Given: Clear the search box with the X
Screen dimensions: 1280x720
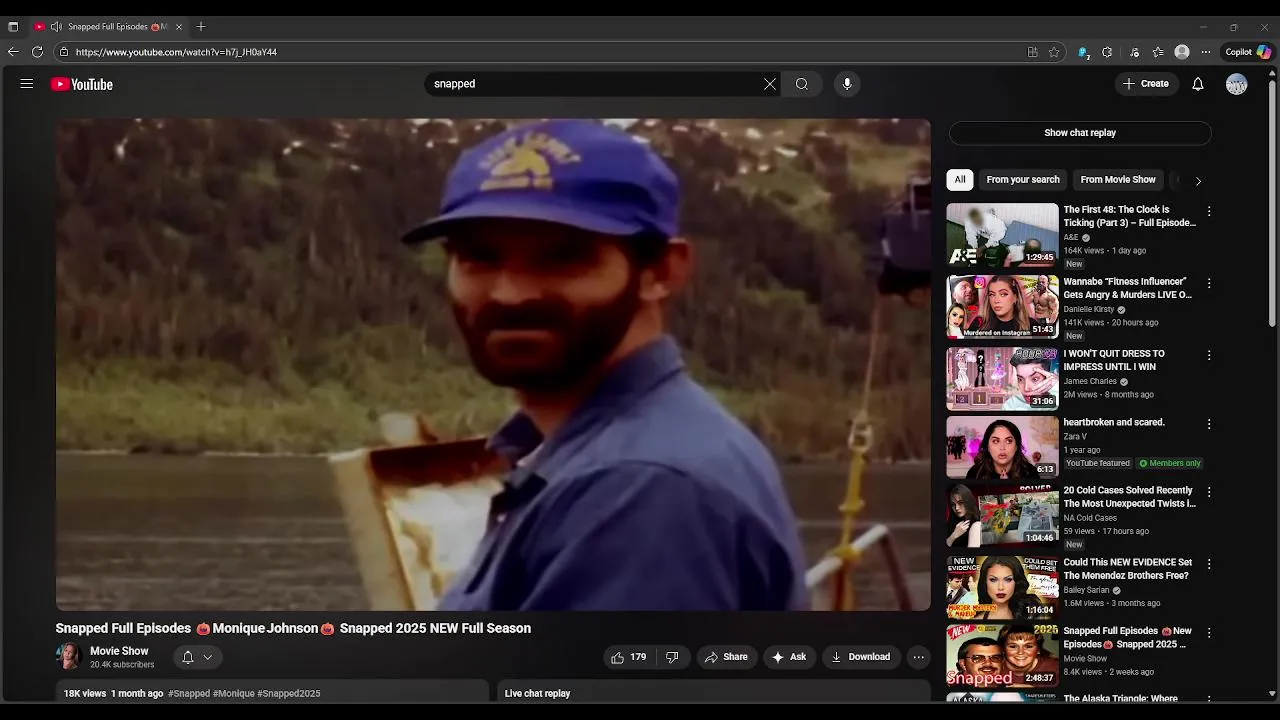Looking at the screenshot, I should (x=770, y=84).
